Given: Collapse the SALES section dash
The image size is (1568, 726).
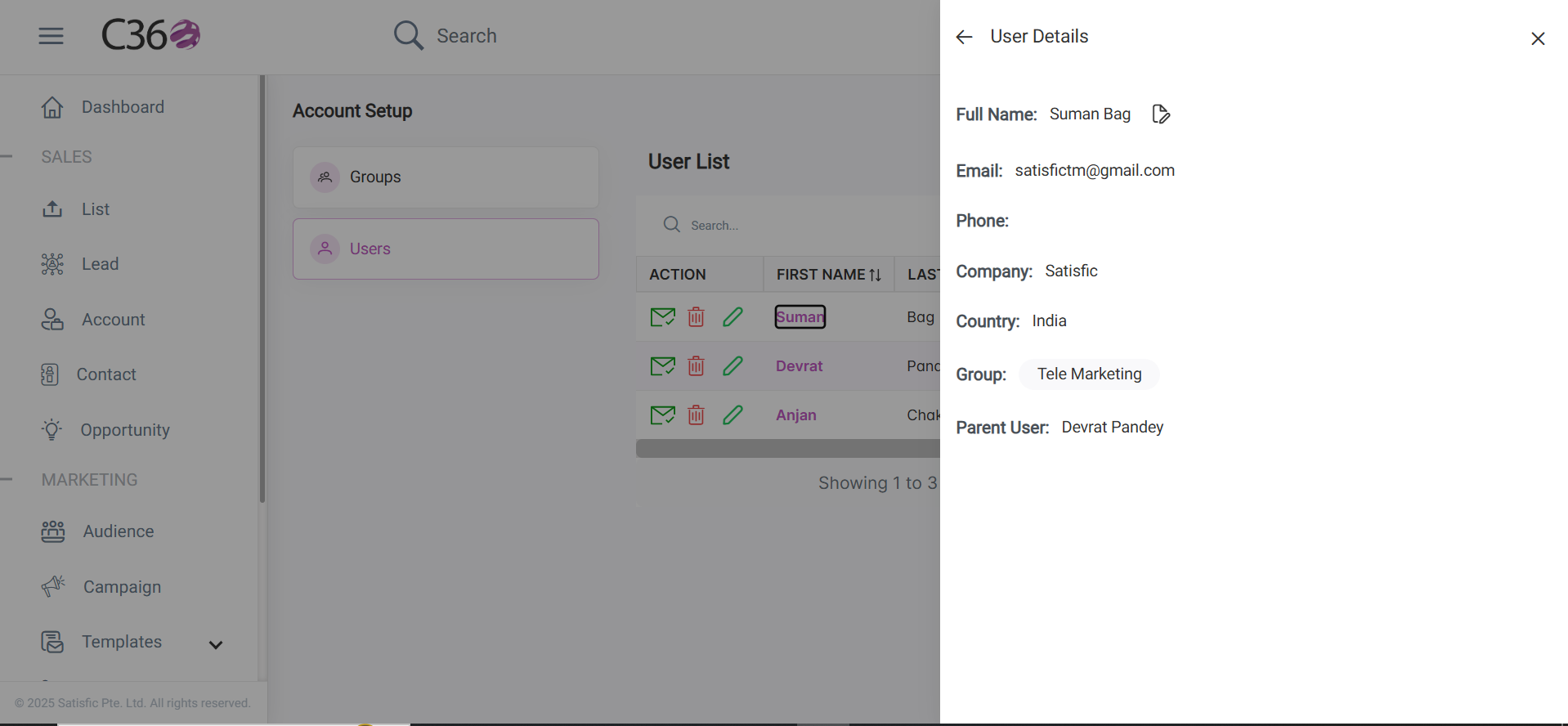Looking at the screenshot, I should (x=7, y=156).
